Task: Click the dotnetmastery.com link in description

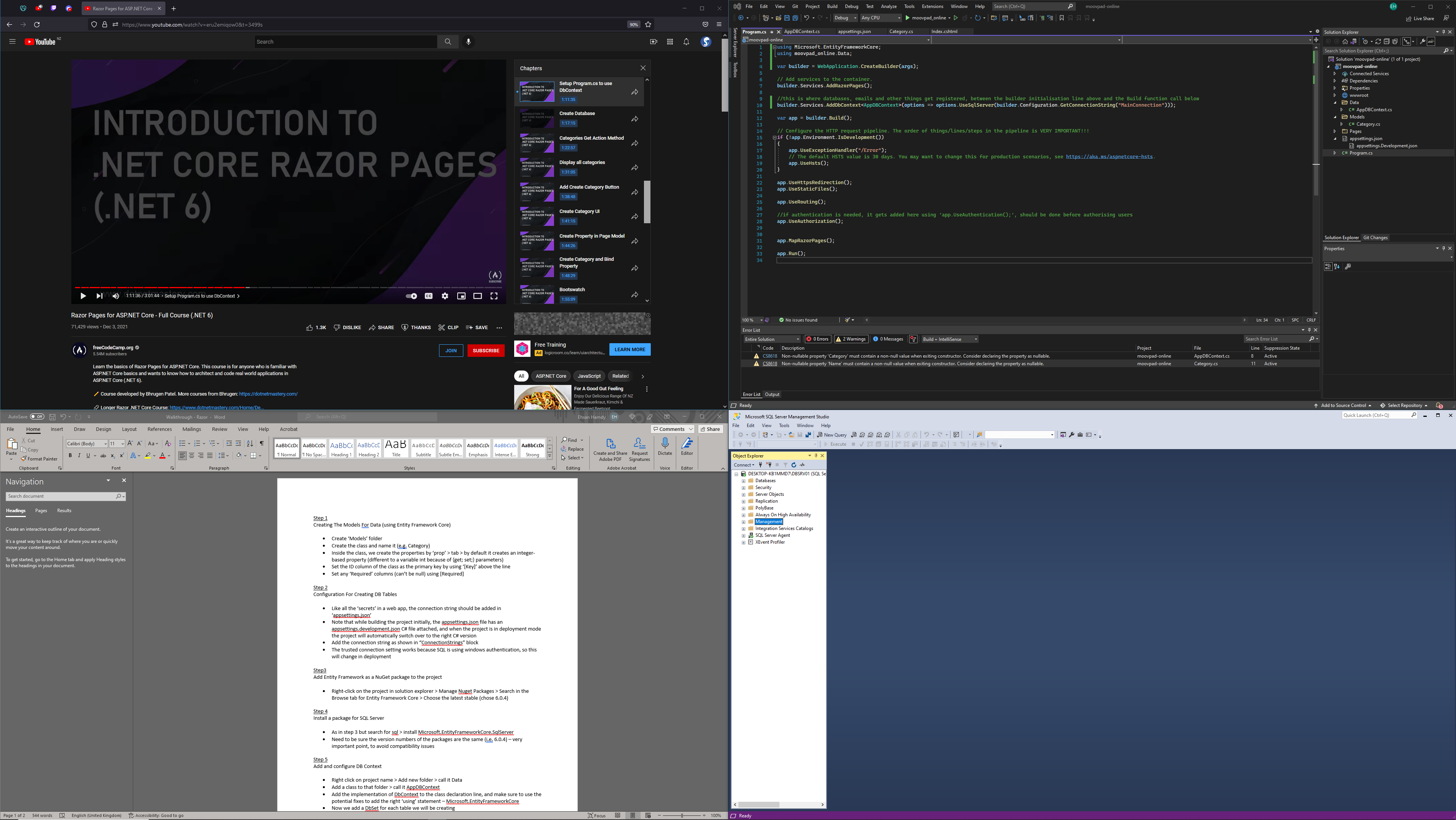Action: [x=268, y=394]
